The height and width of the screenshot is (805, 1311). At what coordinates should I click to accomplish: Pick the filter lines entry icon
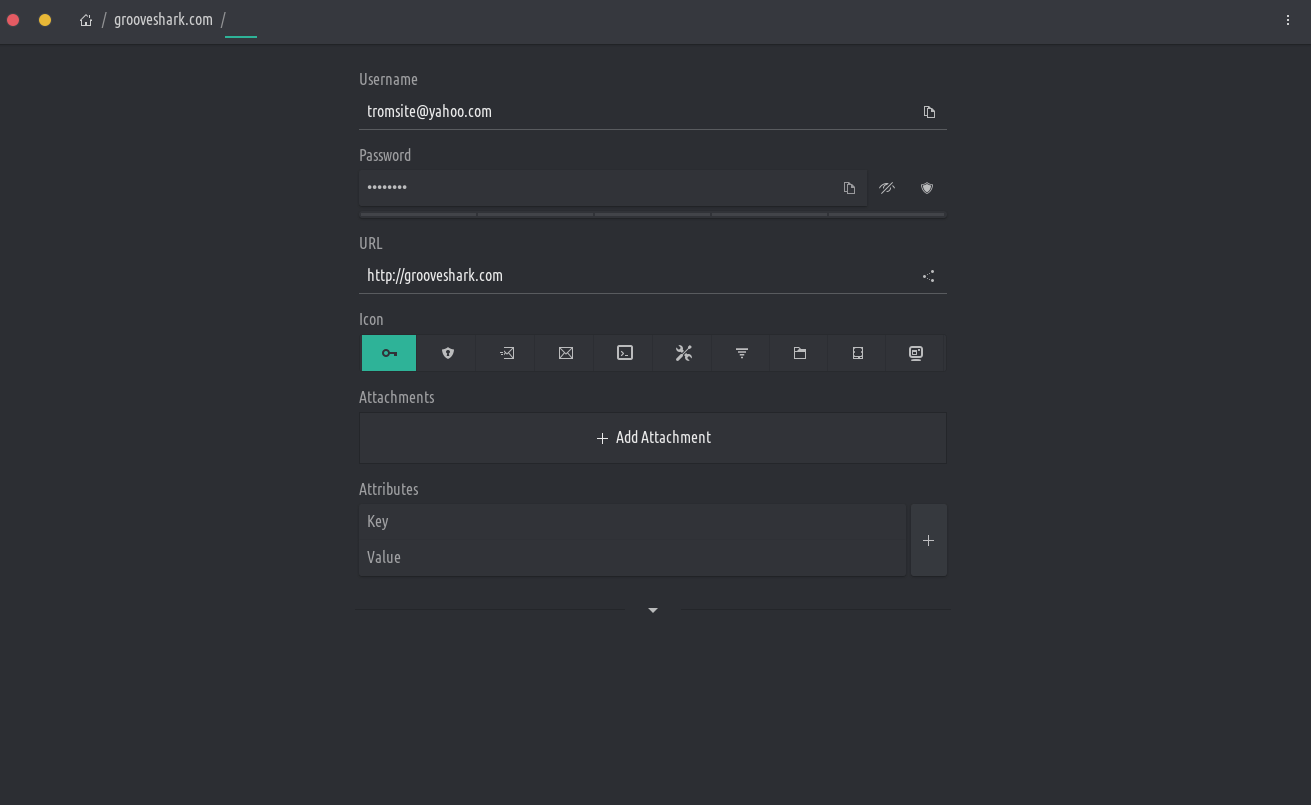click(742, 353)
